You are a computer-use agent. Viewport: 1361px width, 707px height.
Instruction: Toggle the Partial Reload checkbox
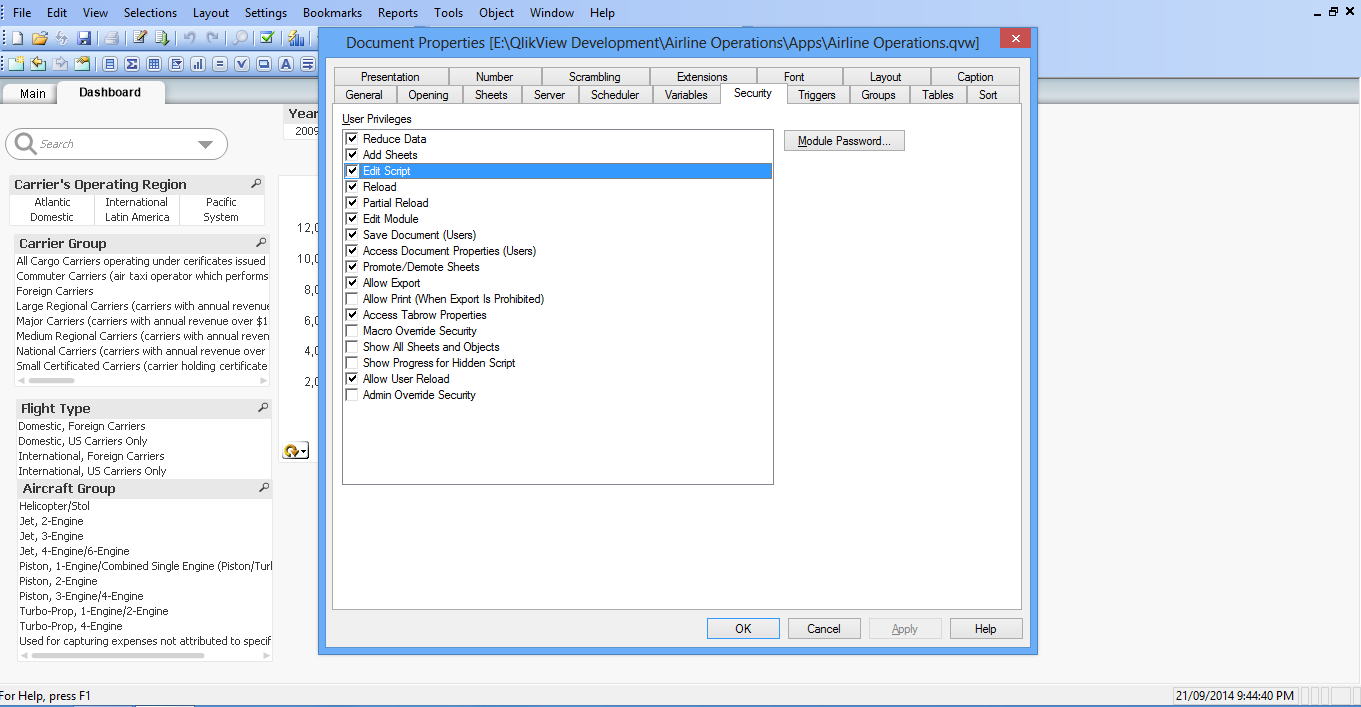352,203
